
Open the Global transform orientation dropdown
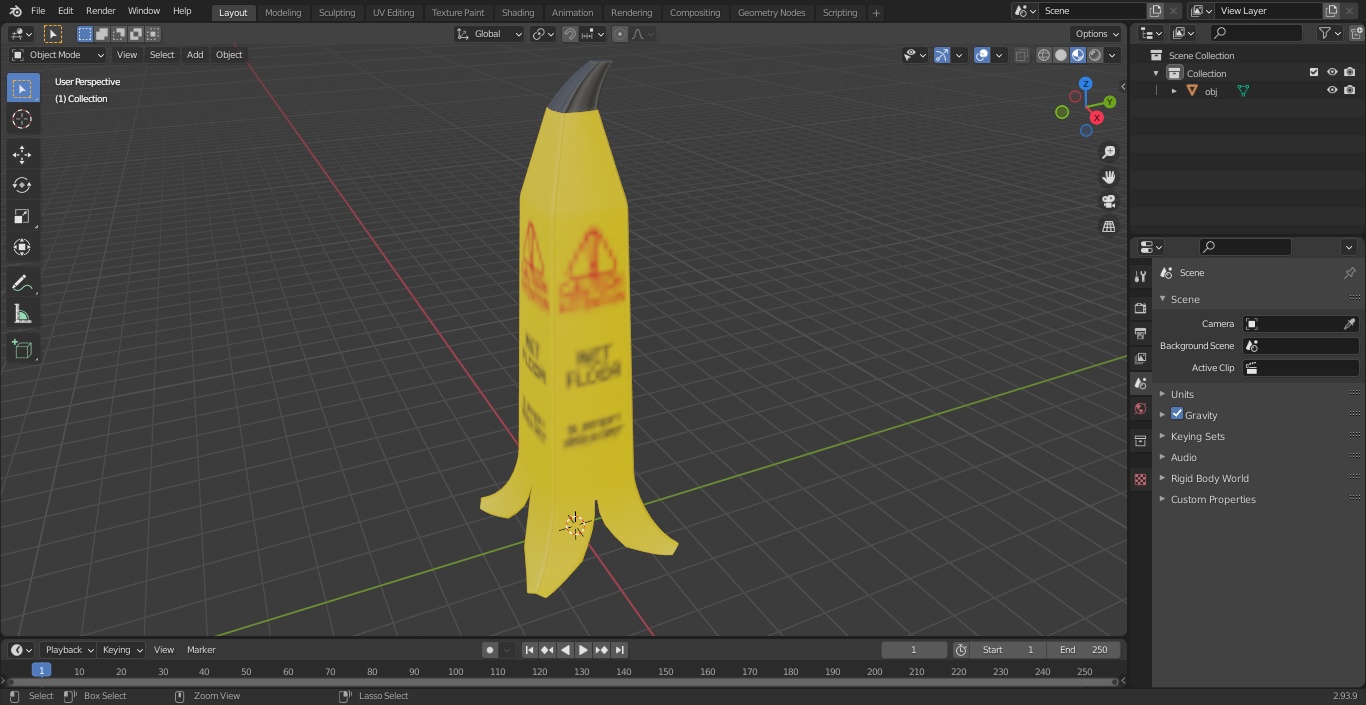489,34
